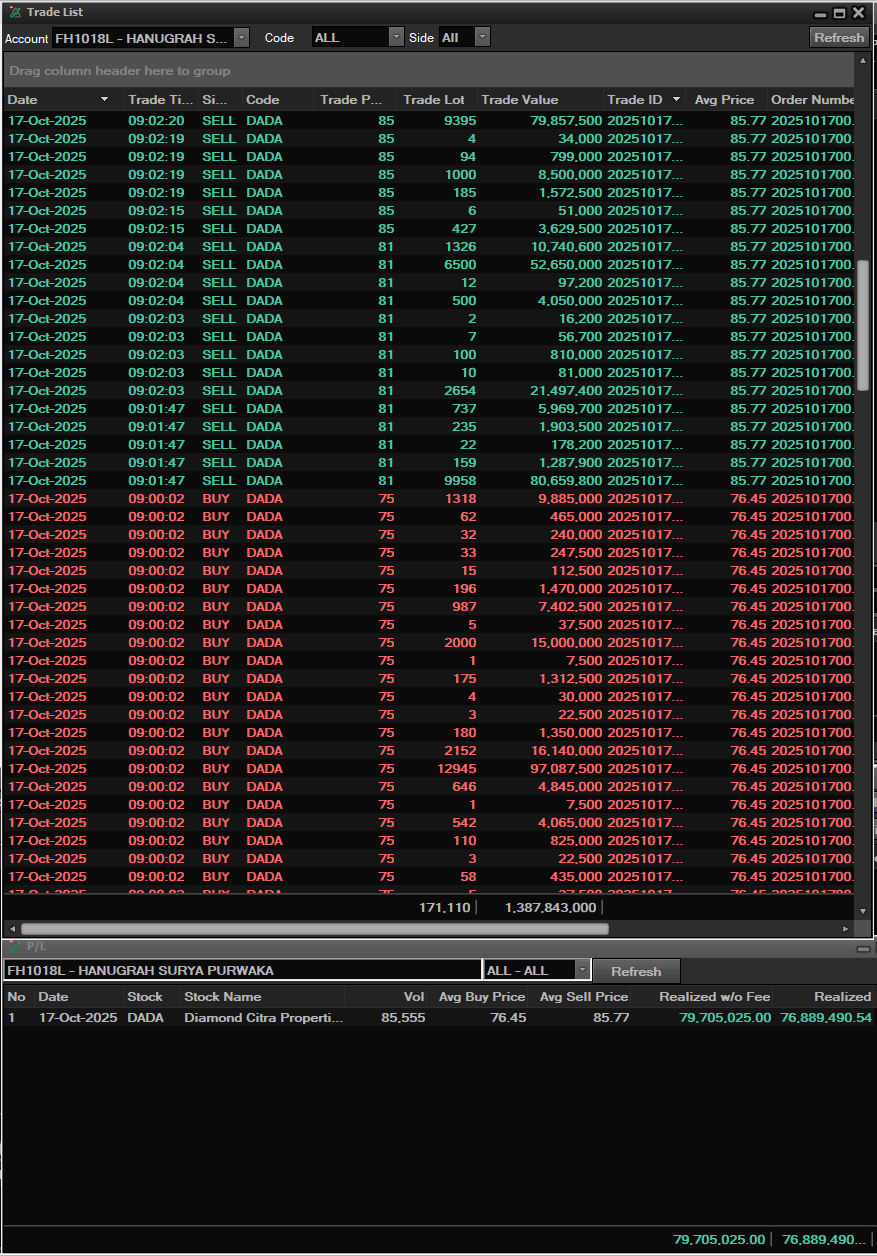Click the Avg Buy Price header
Image resolution: width=877 pixels, height=1256 pixels.
[482, 997]
